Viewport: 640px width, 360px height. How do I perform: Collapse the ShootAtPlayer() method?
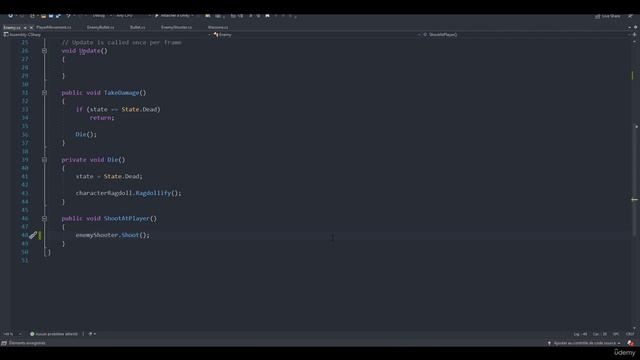coord(44,219)
